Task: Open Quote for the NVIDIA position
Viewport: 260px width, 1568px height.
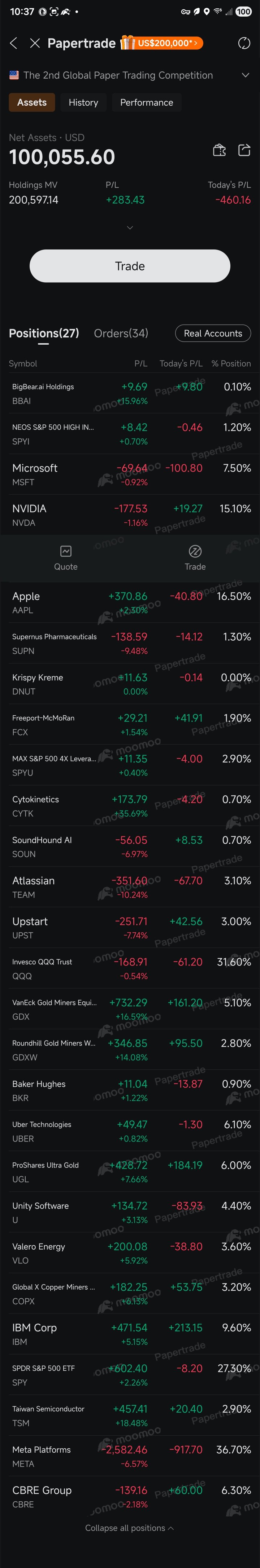Action: (66, 557)
